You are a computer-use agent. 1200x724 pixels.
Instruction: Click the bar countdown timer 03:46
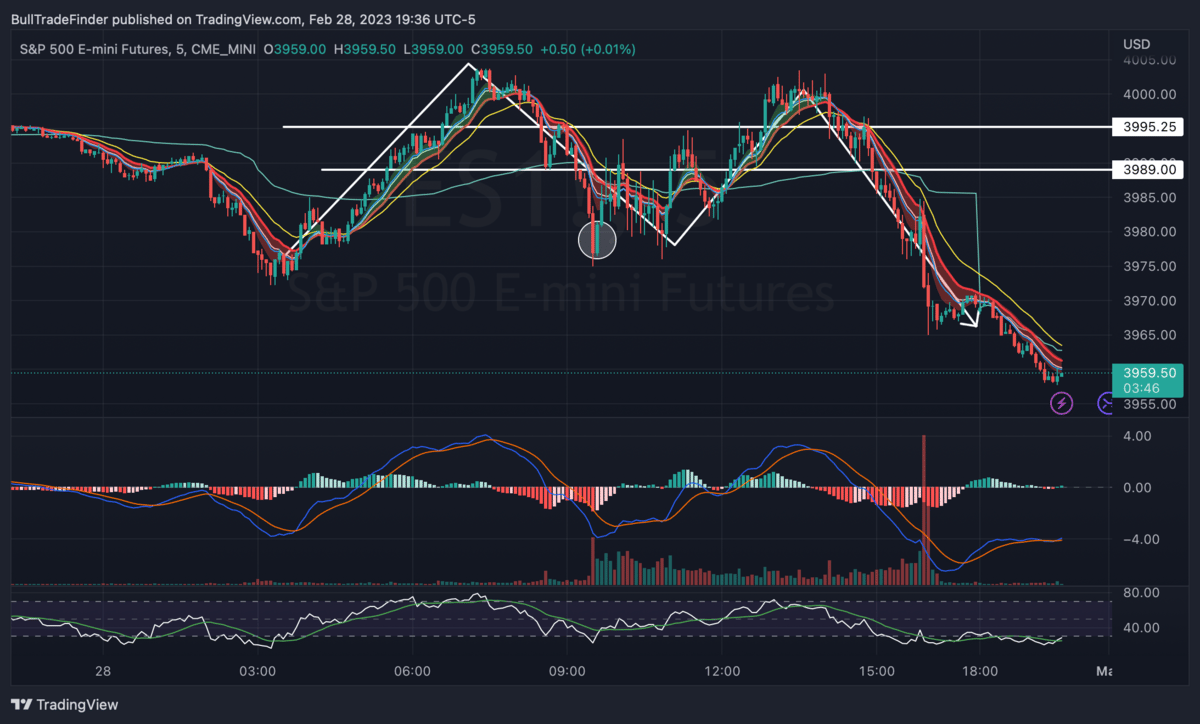point(1141,386)
